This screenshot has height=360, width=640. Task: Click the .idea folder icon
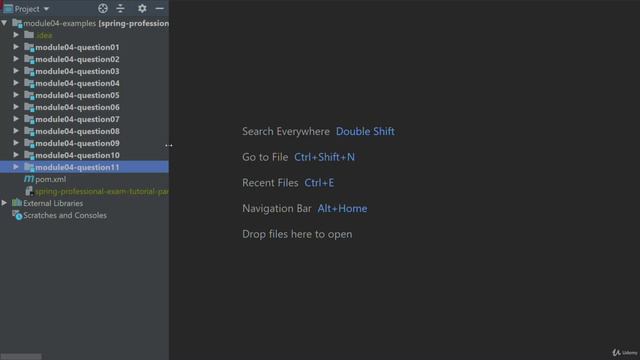29,35
